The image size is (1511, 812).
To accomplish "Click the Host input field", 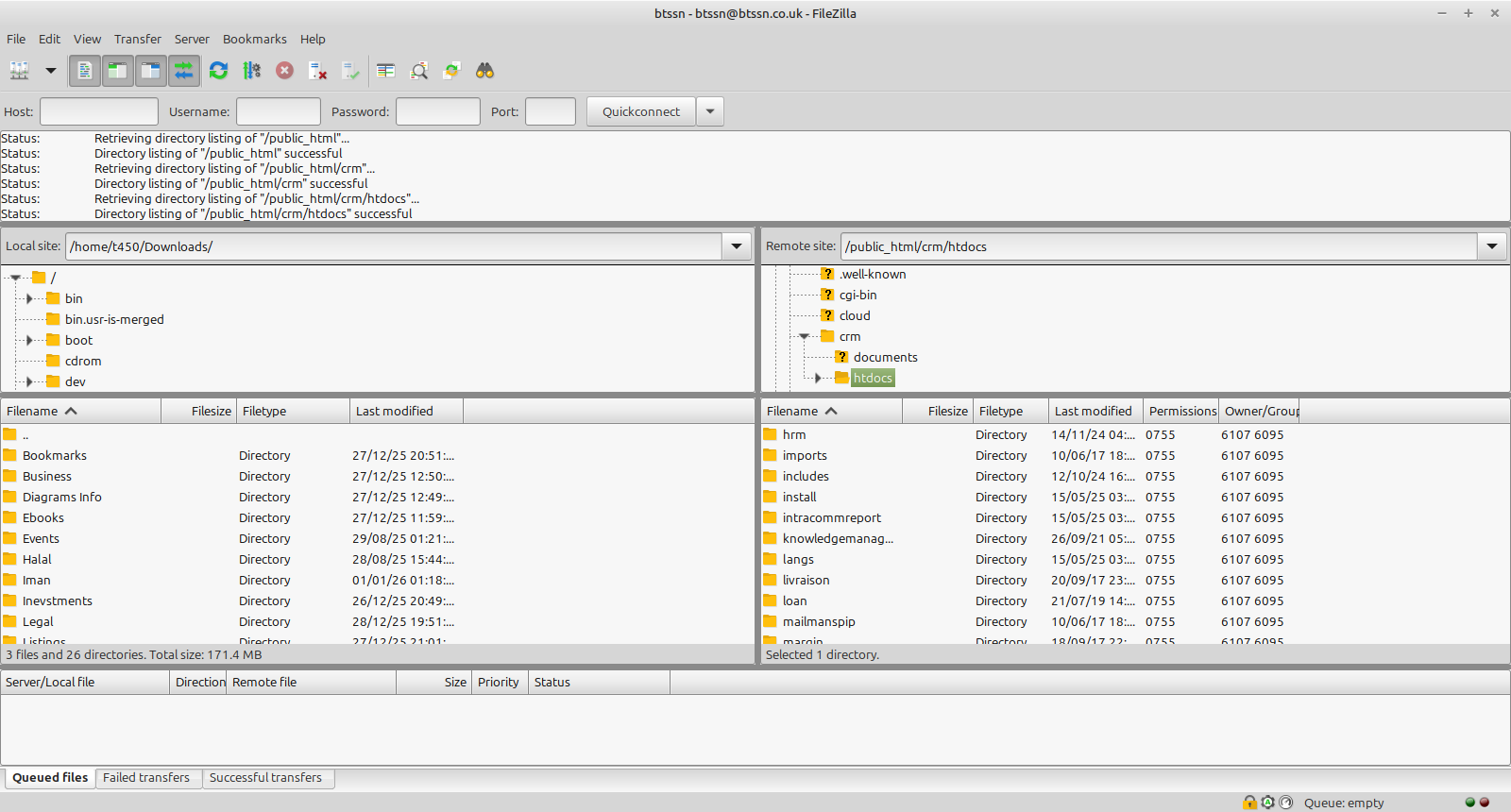I will pos(99,111).
